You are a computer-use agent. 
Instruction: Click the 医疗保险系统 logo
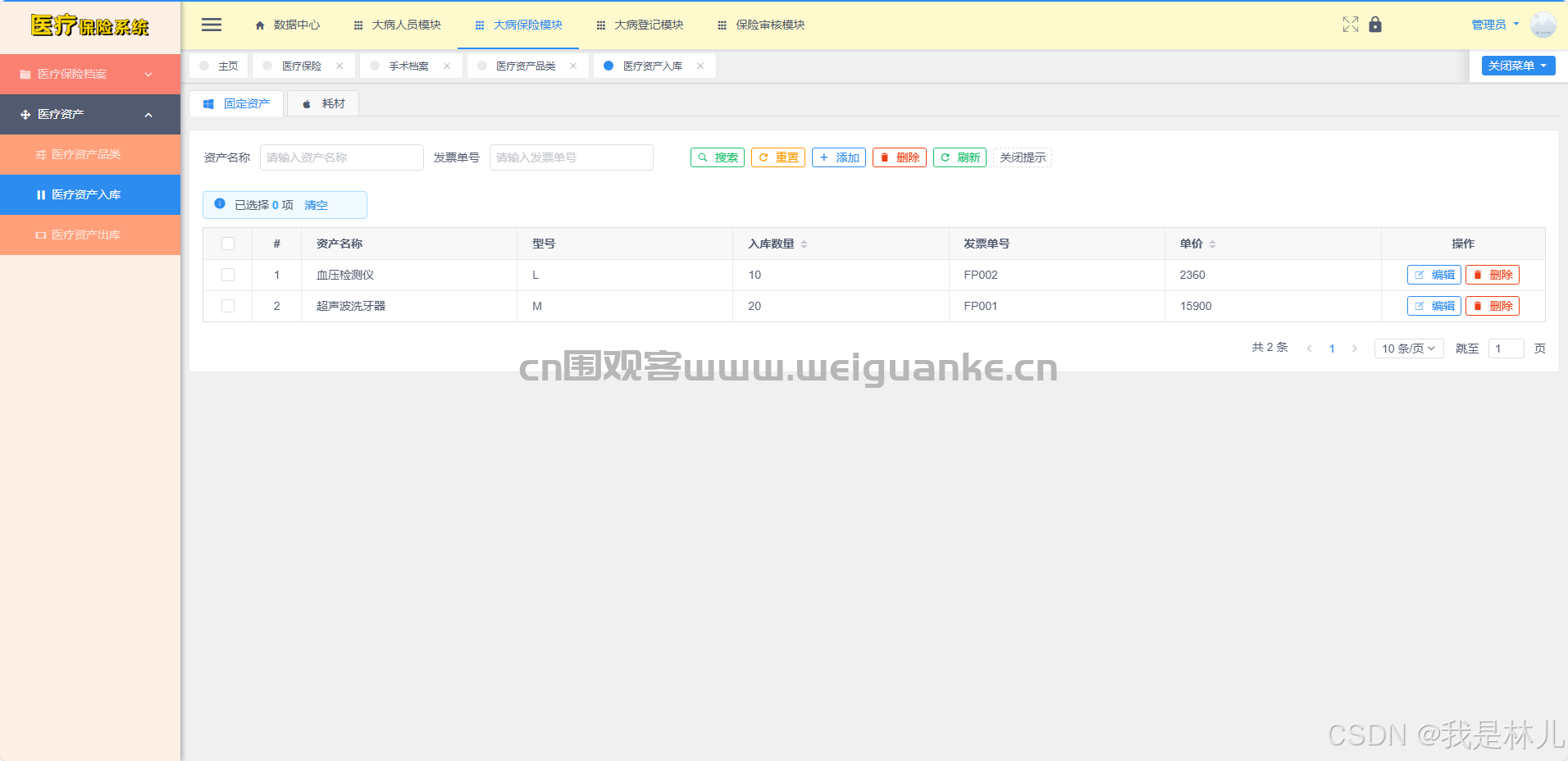point(90,25)
